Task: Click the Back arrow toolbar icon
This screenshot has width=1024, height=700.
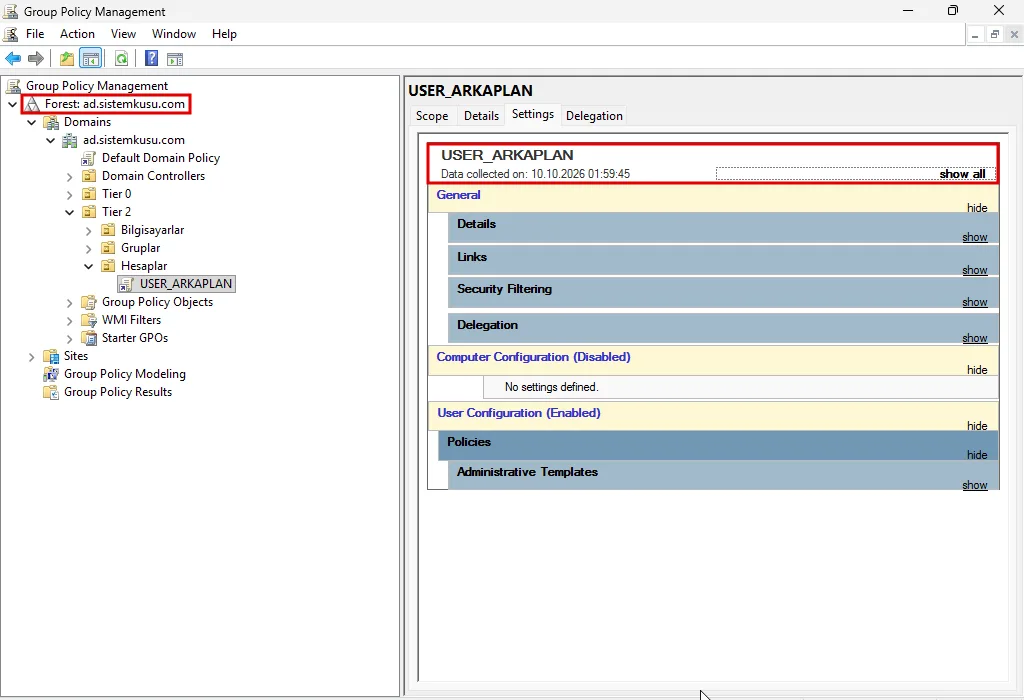Action: coord(12,59)
